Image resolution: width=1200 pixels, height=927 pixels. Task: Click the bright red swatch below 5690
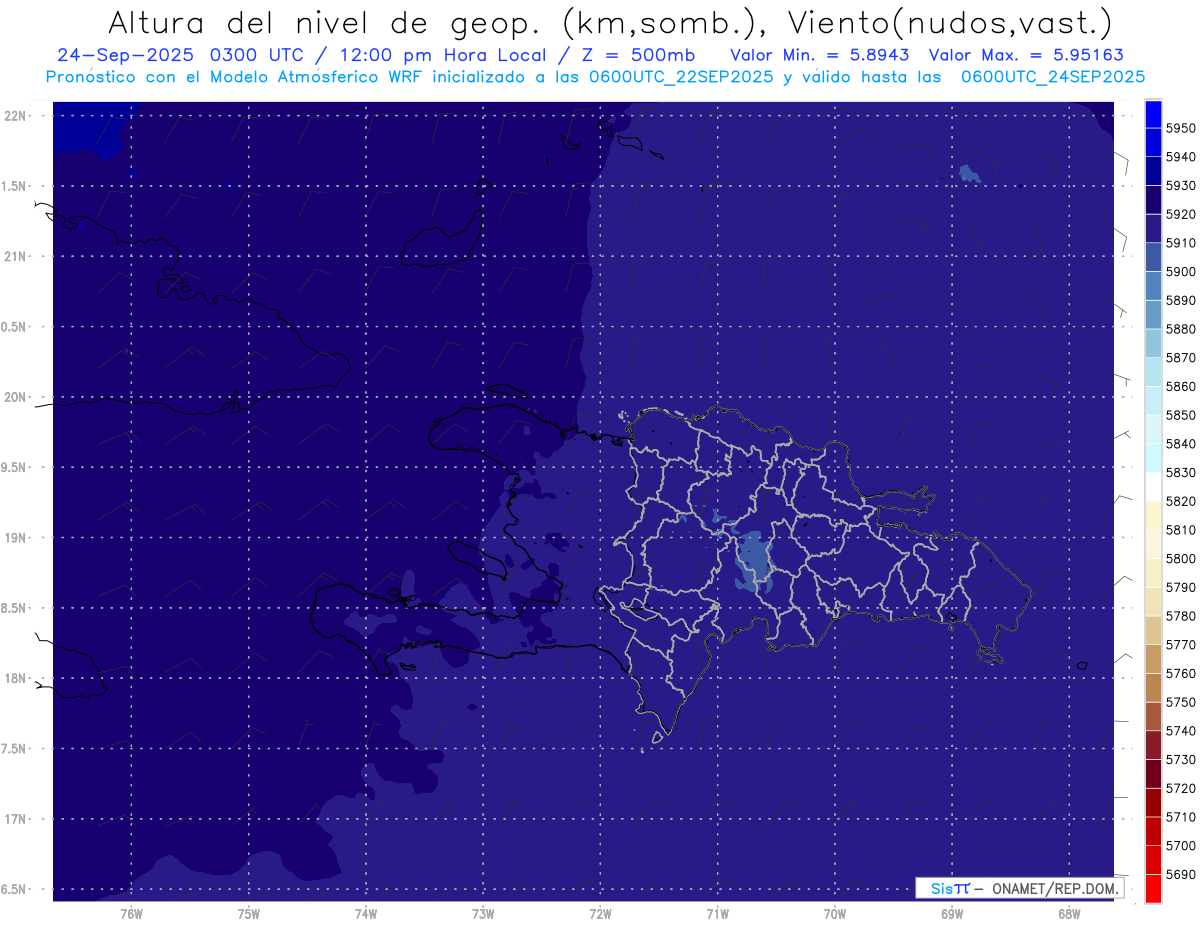click(x=1152, y=888)
